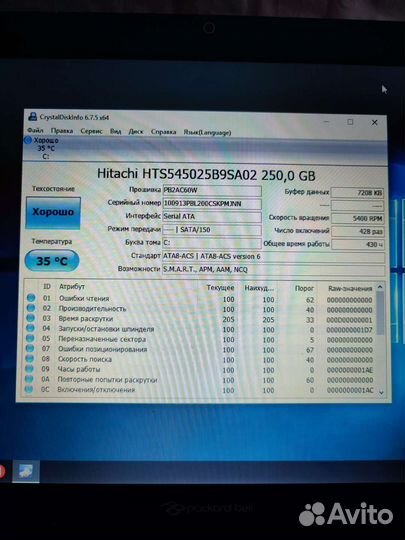Click the Интерфейс Serial ATA field

point(212,217)
